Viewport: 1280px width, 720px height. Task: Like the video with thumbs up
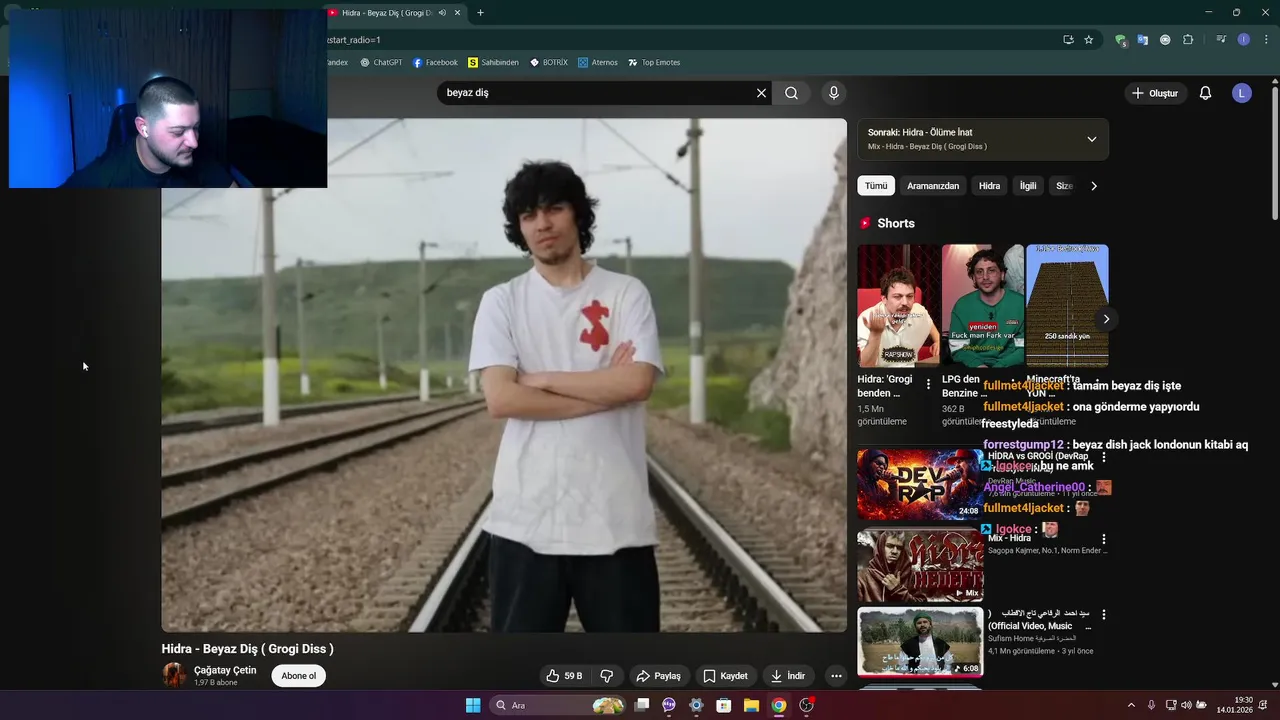click(565, 676)
